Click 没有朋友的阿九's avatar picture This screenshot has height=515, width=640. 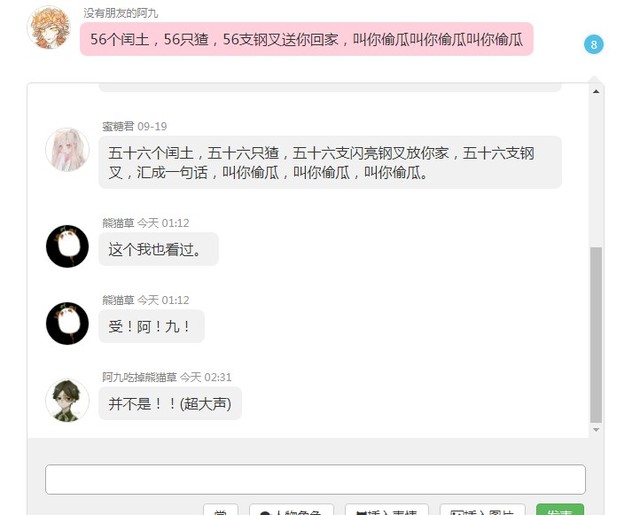[x=49, y=27]
